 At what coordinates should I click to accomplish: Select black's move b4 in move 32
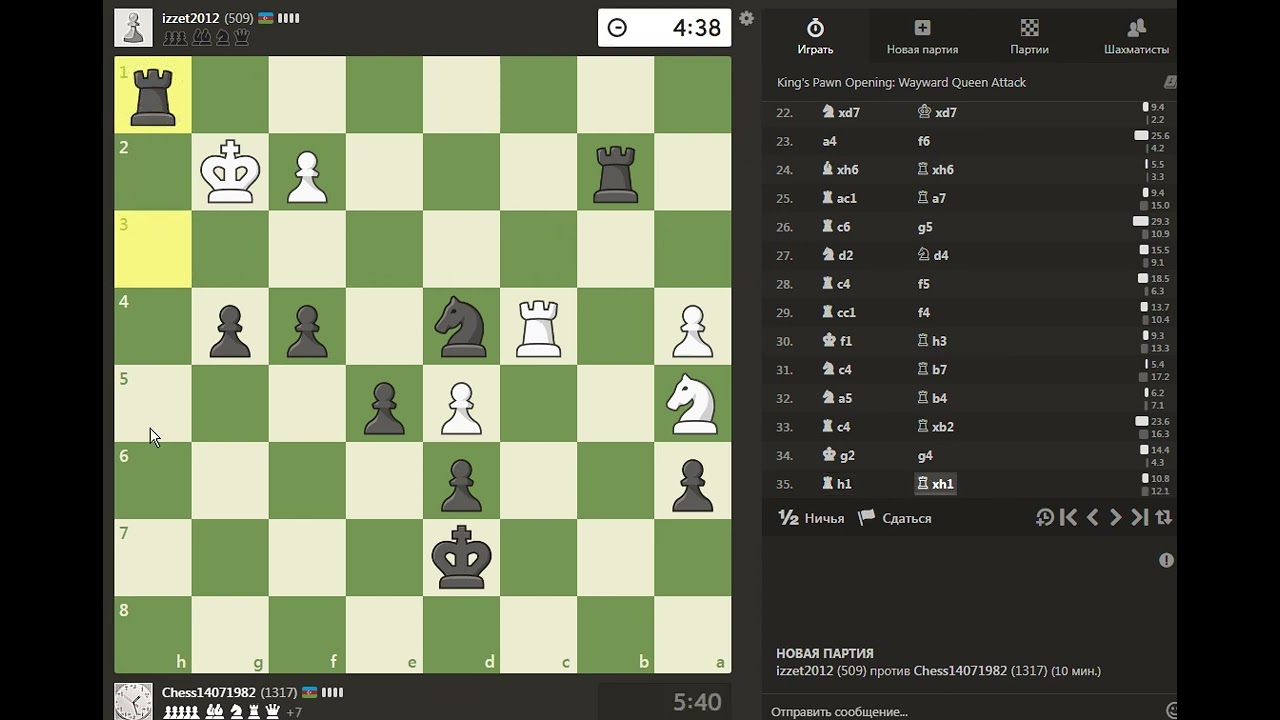point(932,398)
